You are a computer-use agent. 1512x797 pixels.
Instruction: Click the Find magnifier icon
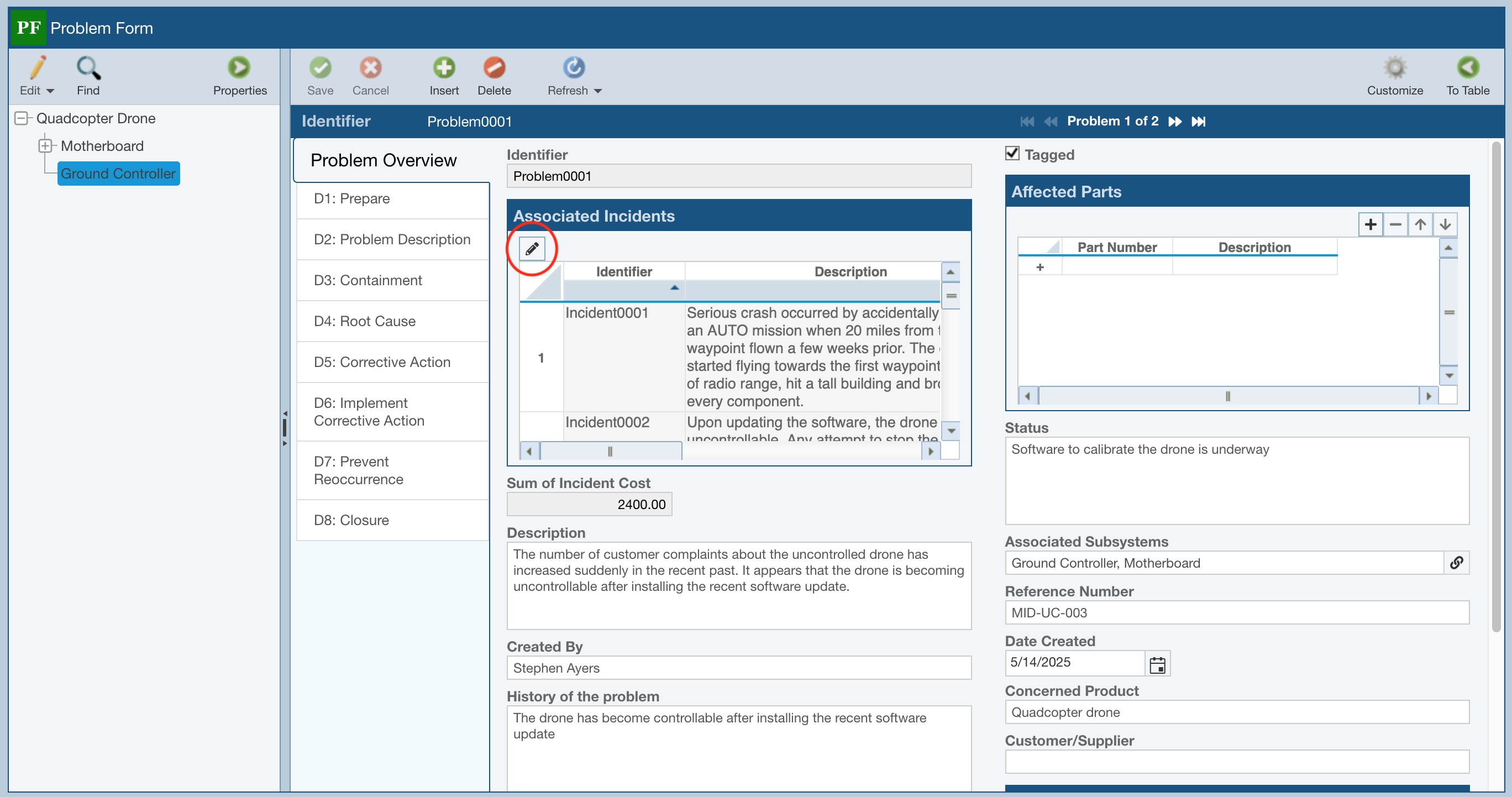(x=88, y=69)
